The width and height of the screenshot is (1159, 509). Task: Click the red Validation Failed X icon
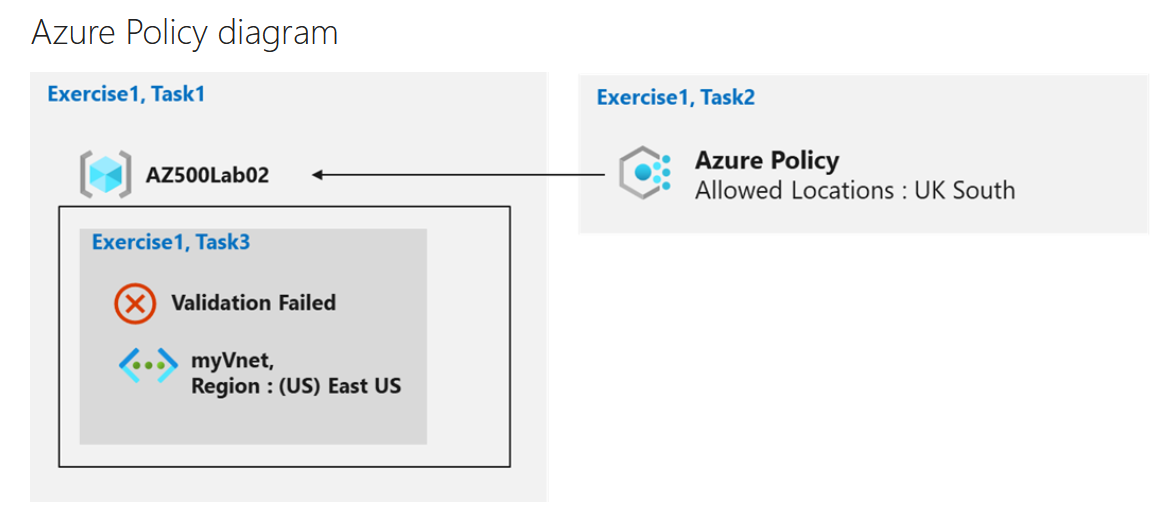click(x=135, y=303)
